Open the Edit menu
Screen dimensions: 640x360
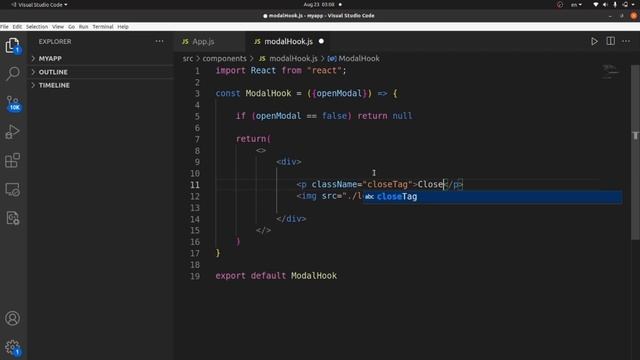point(17,27)
